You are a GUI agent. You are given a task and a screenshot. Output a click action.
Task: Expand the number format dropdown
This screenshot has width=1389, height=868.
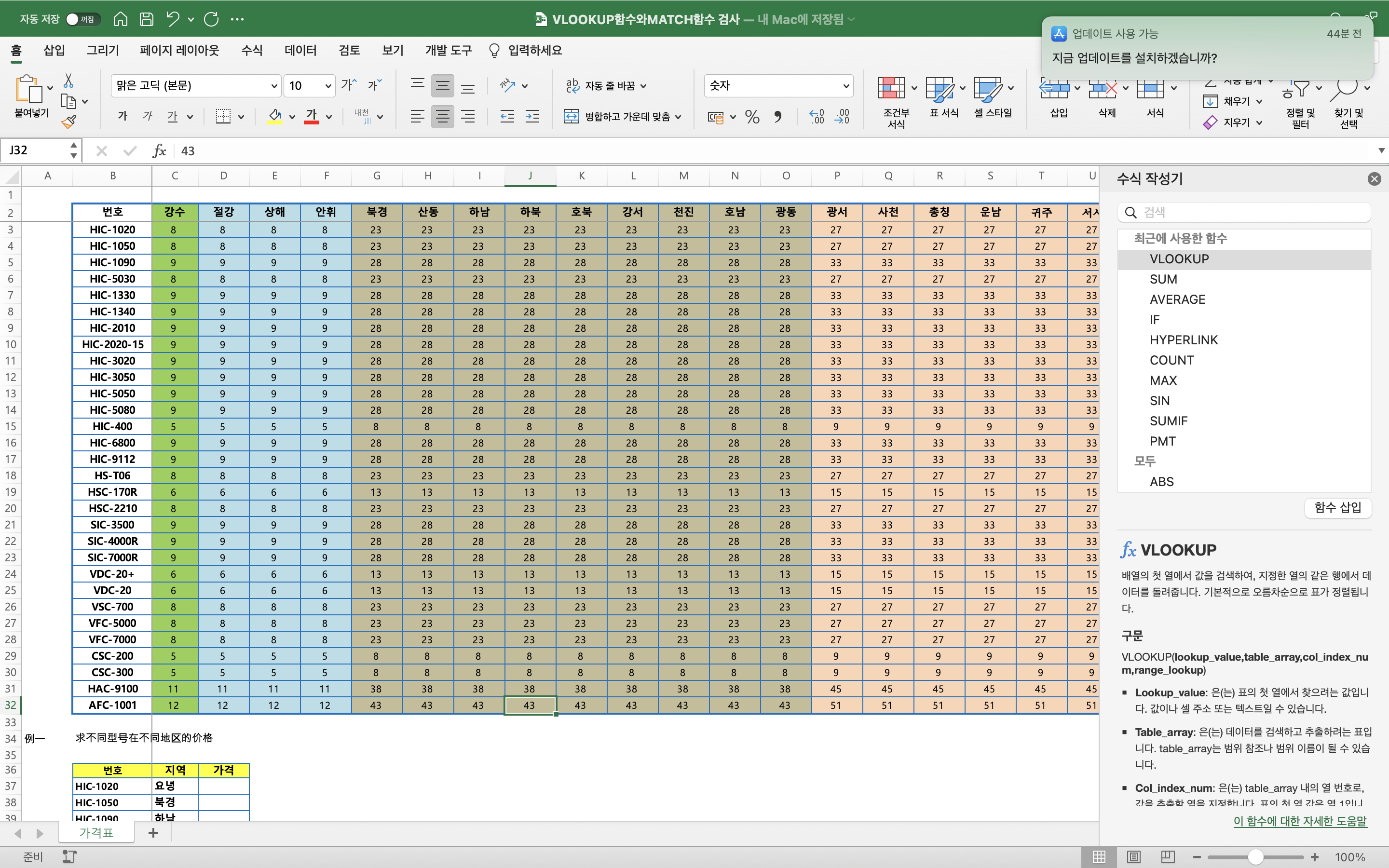(845, 86)
